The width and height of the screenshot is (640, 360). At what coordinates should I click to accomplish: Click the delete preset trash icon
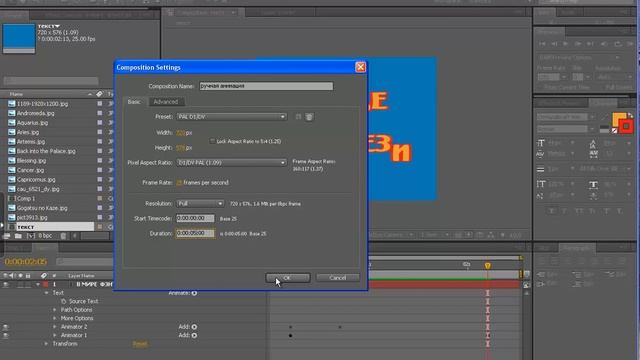pyautogui.click(x=309, y=117)
